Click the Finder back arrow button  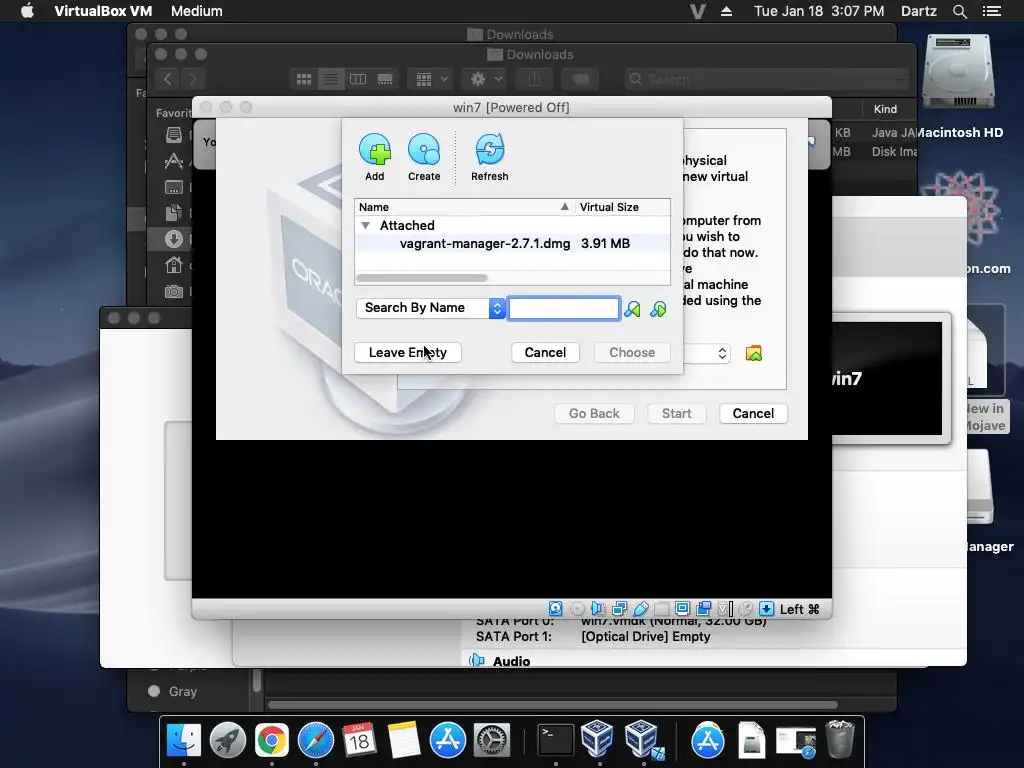[x=168, y=79]
